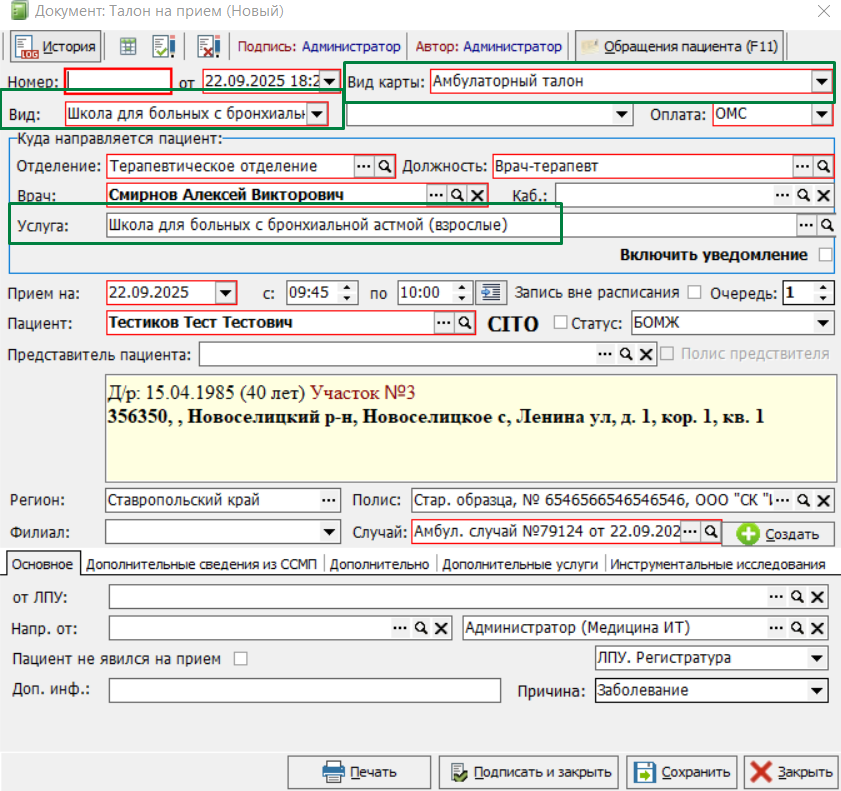Screen dimensions: 841x791
Task: Click the document with green checkmark icon
Action: 163,47
